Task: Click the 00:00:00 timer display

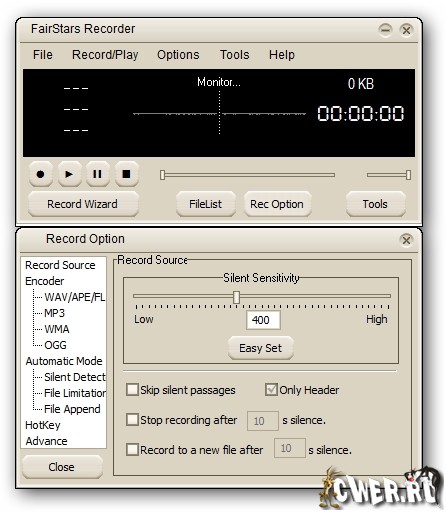Action: tap(361, 113)
